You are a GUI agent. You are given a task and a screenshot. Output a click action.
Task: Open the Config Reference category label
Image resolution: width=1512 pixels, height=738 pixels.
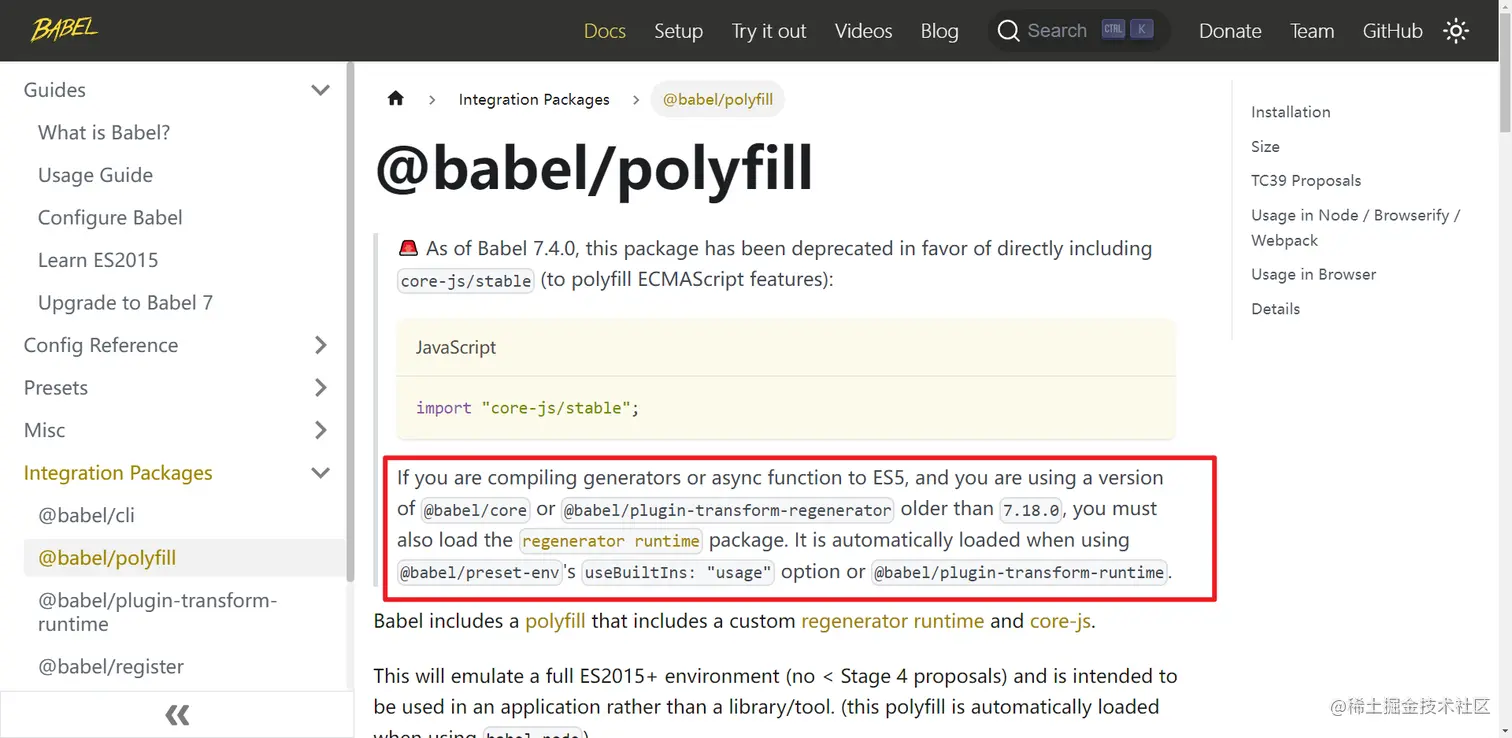pos(101,345)
